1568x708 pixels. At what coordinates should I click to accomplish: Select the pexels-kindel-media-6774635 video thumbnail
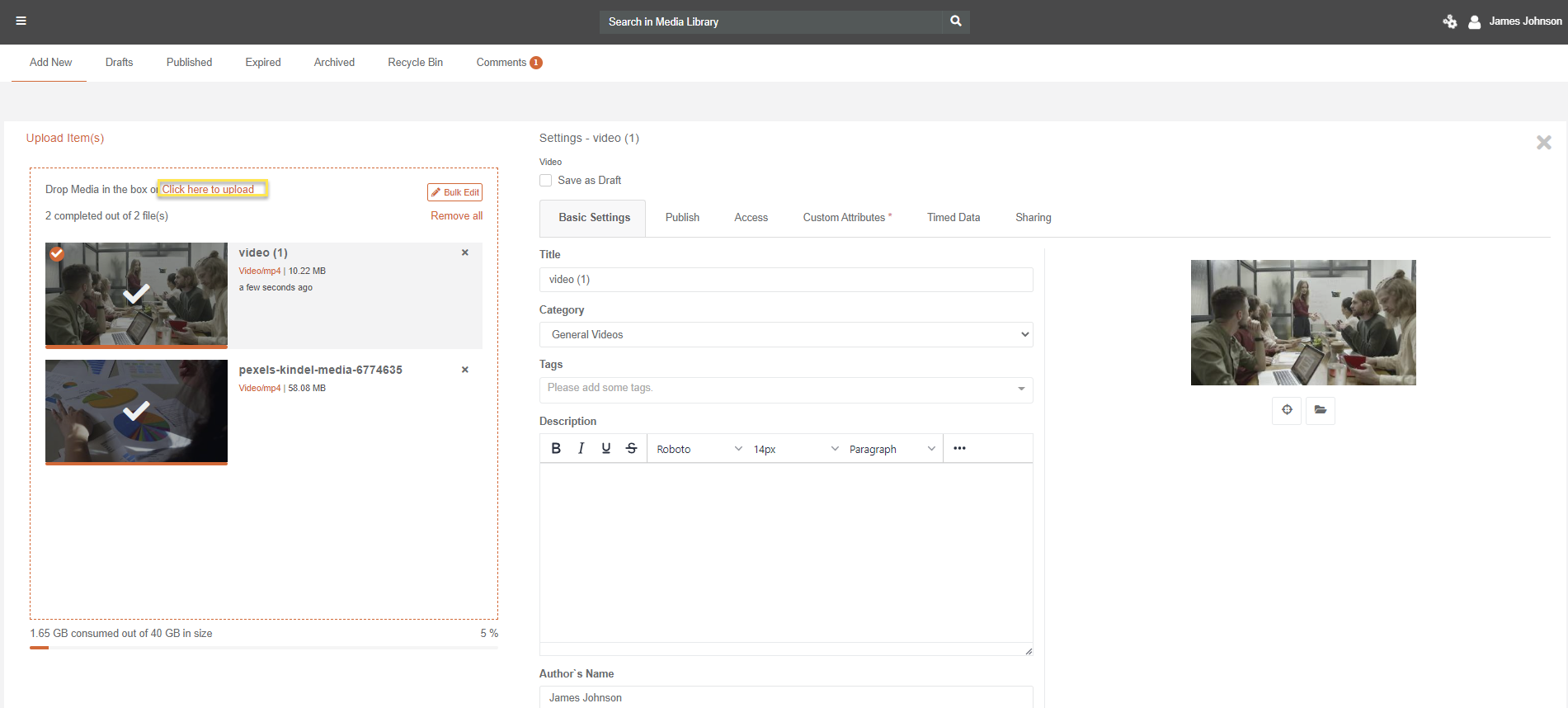click(x=136, y=411)
